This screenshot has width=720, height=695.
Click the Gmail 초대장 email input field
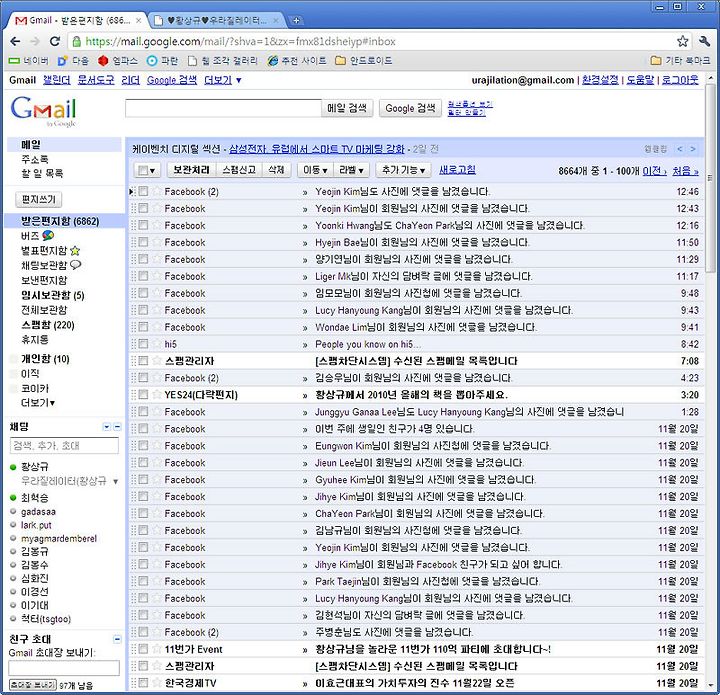64,667
